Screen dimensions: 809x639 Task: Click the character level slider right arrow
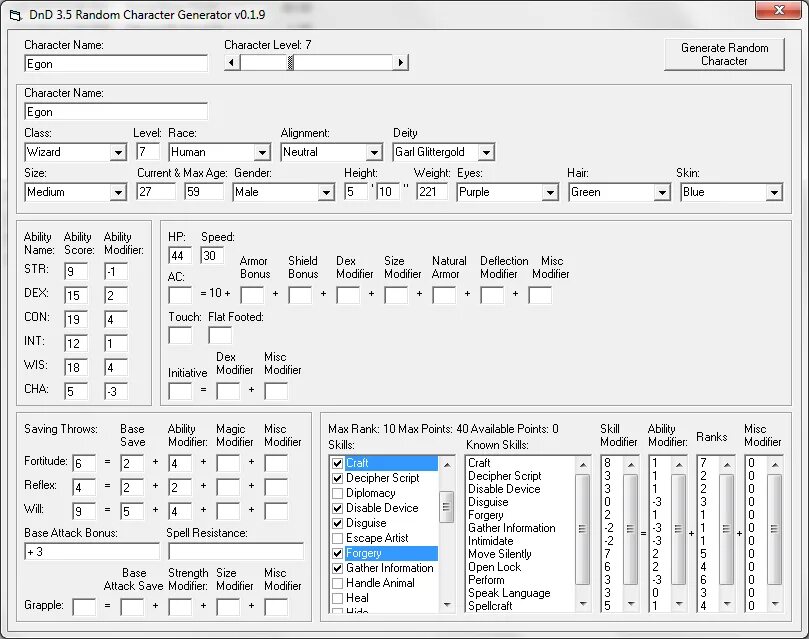(x=400, y=62)
